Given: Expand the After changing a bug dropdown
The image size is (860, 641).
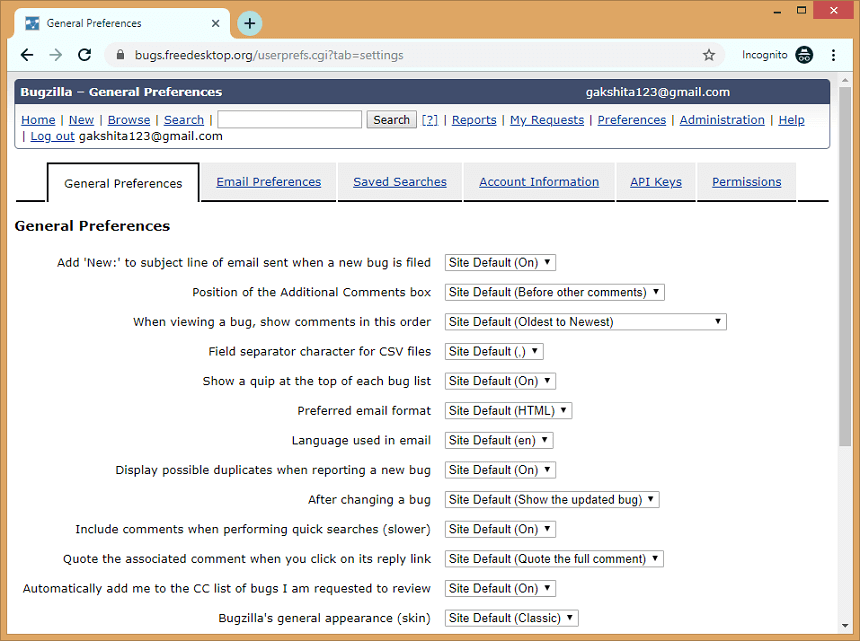Looking at the screenshot, I should 552,500.
